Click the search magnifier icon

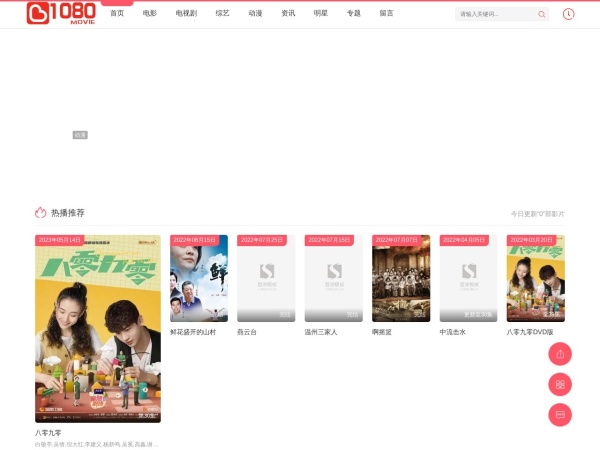click(542, 15)
